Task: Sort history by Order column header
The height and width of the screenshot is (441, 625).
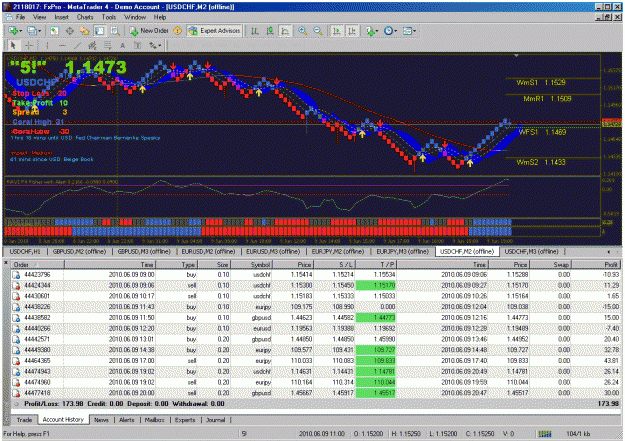Action: point(37,264)
